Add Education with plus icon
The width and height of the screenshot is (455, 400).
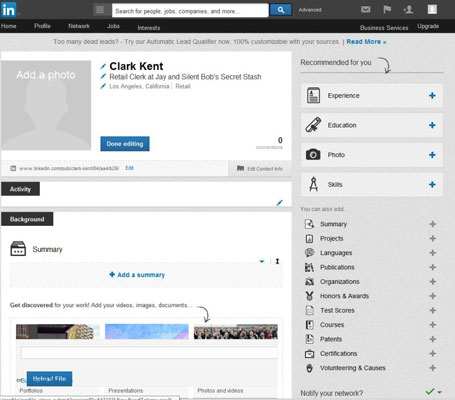click(432, 125)
